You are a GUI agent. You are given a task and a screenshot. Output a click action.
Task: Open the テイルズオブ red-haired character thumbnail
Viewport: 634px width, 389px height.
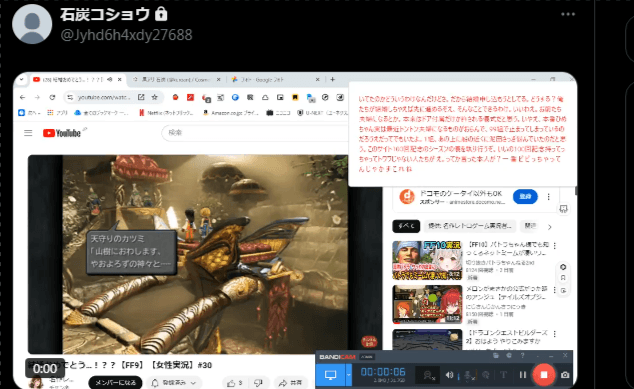(x=427, y=304)
